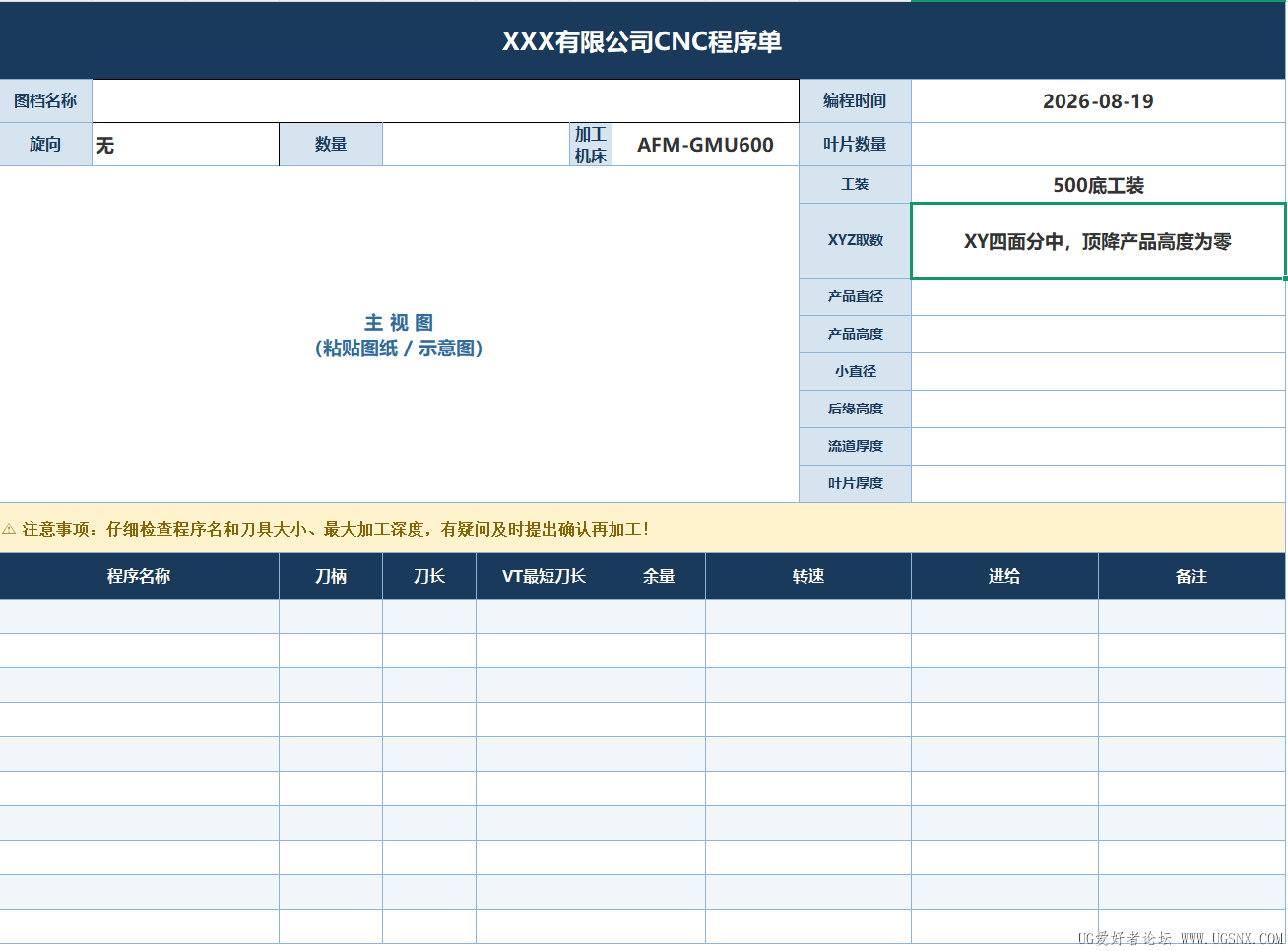The height and width of the screenshot is (951, 1288).
Task: Select the 进给 column header
Action: coord(1004,576)
